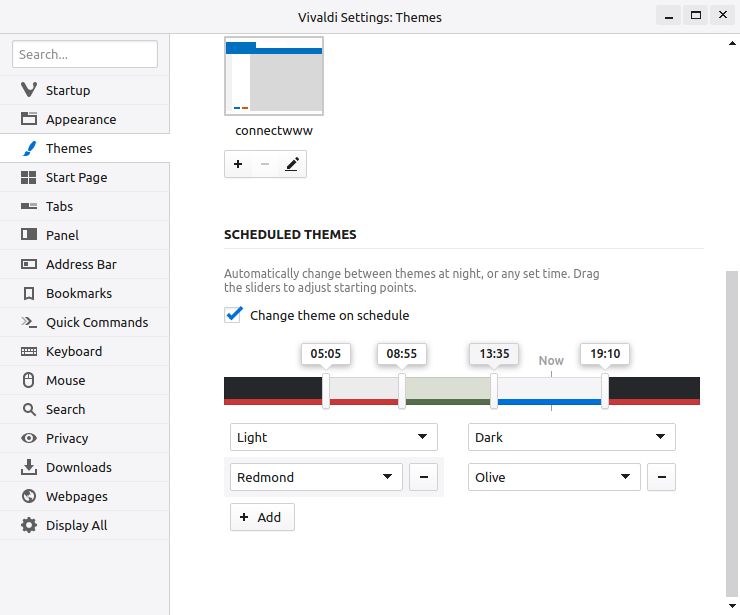The image size is (740, 615).
Task: Open Quick Commands settings
Action: click(84, 322)
